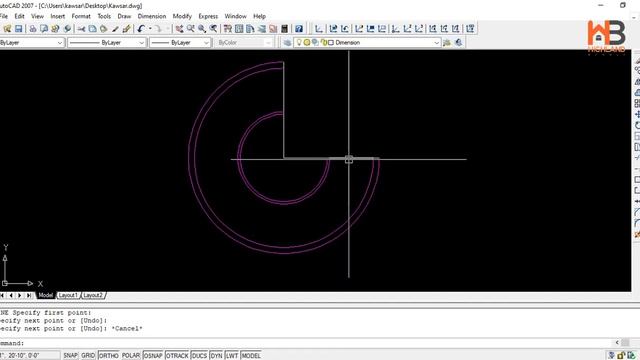Click the first UCS icon

pyautogui.click(x=319, y=29)
